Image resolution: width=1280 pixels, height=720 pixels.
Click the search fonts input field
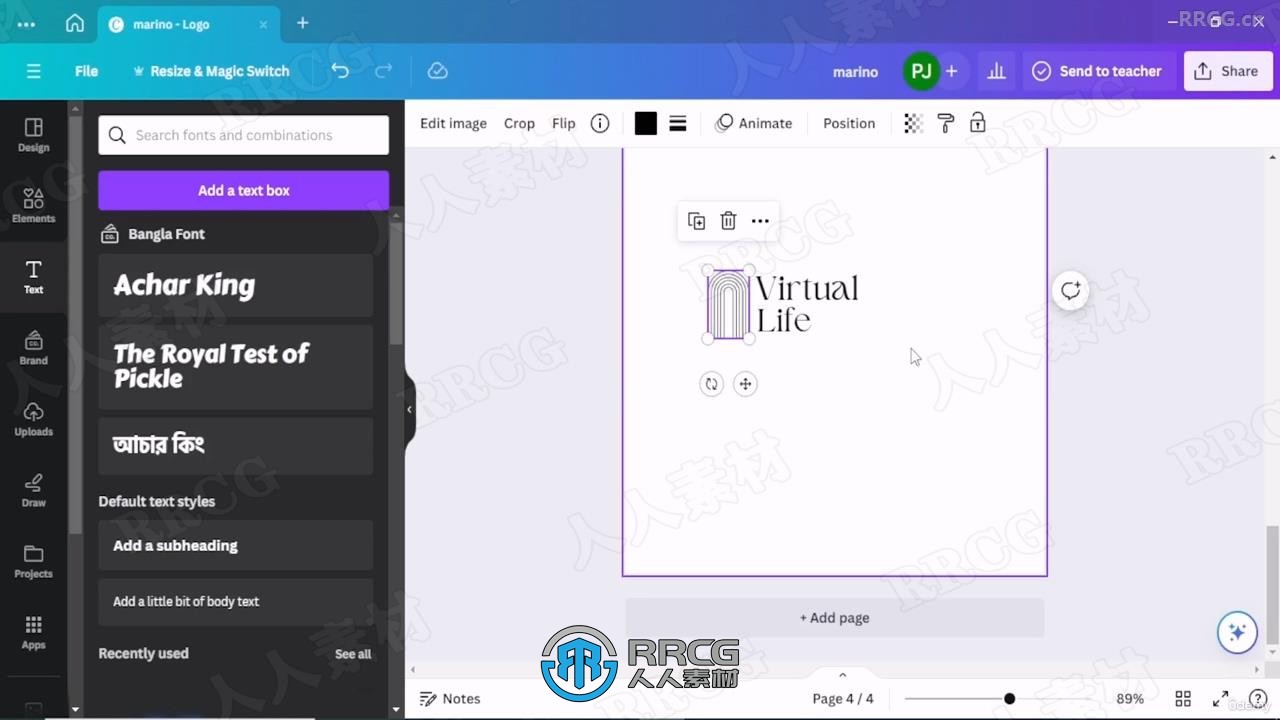click(x=244, y=135)
